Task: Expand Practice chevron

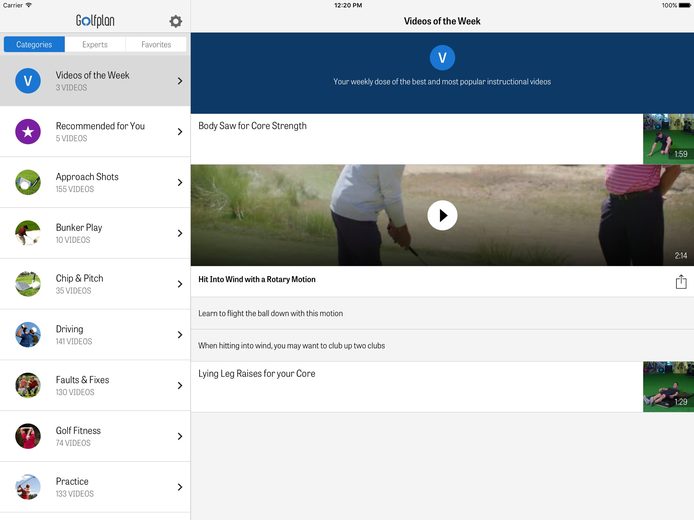Action: coord(180,487)
